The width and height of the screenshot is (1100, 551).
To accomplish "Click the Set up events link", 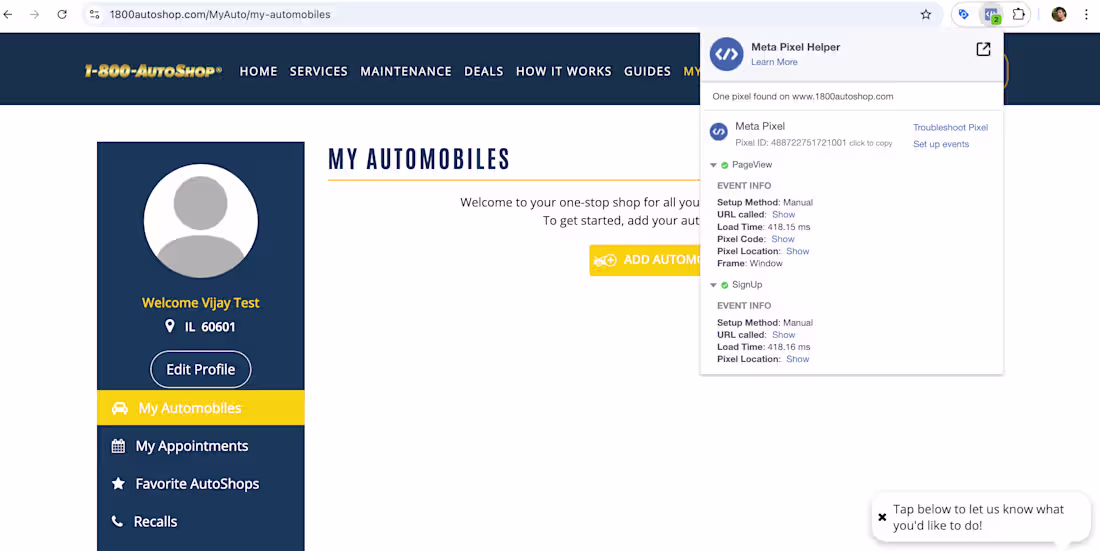I will (x=941, y=144).
